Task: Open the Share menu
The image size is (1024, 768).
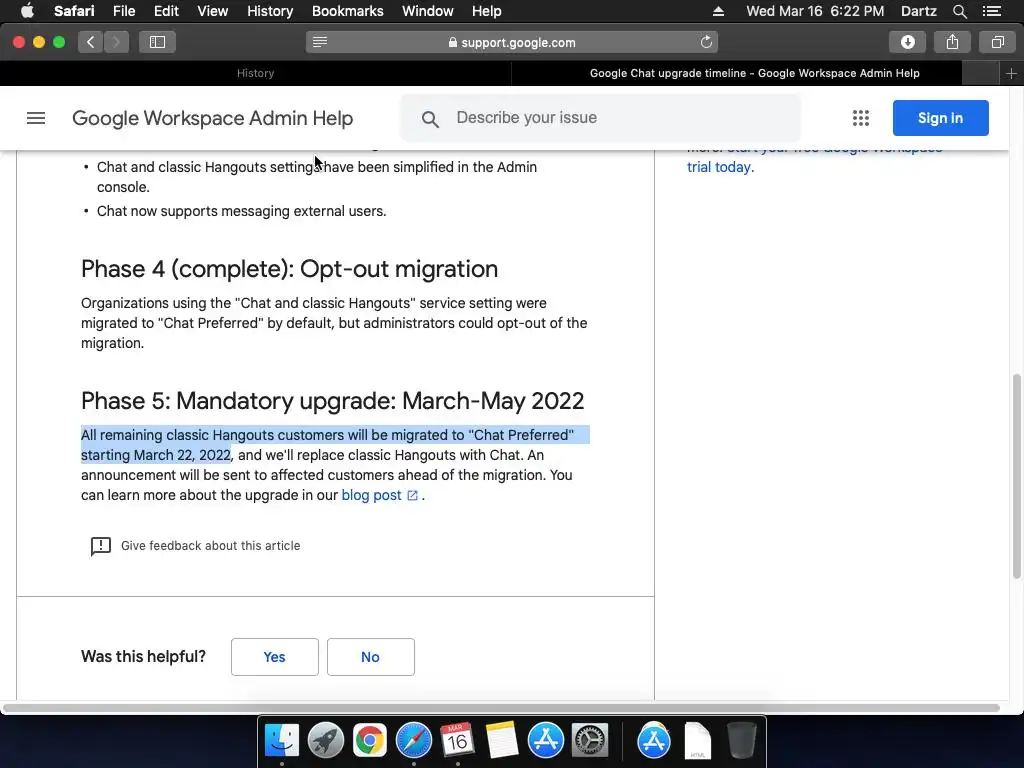Action: point(952,42)
